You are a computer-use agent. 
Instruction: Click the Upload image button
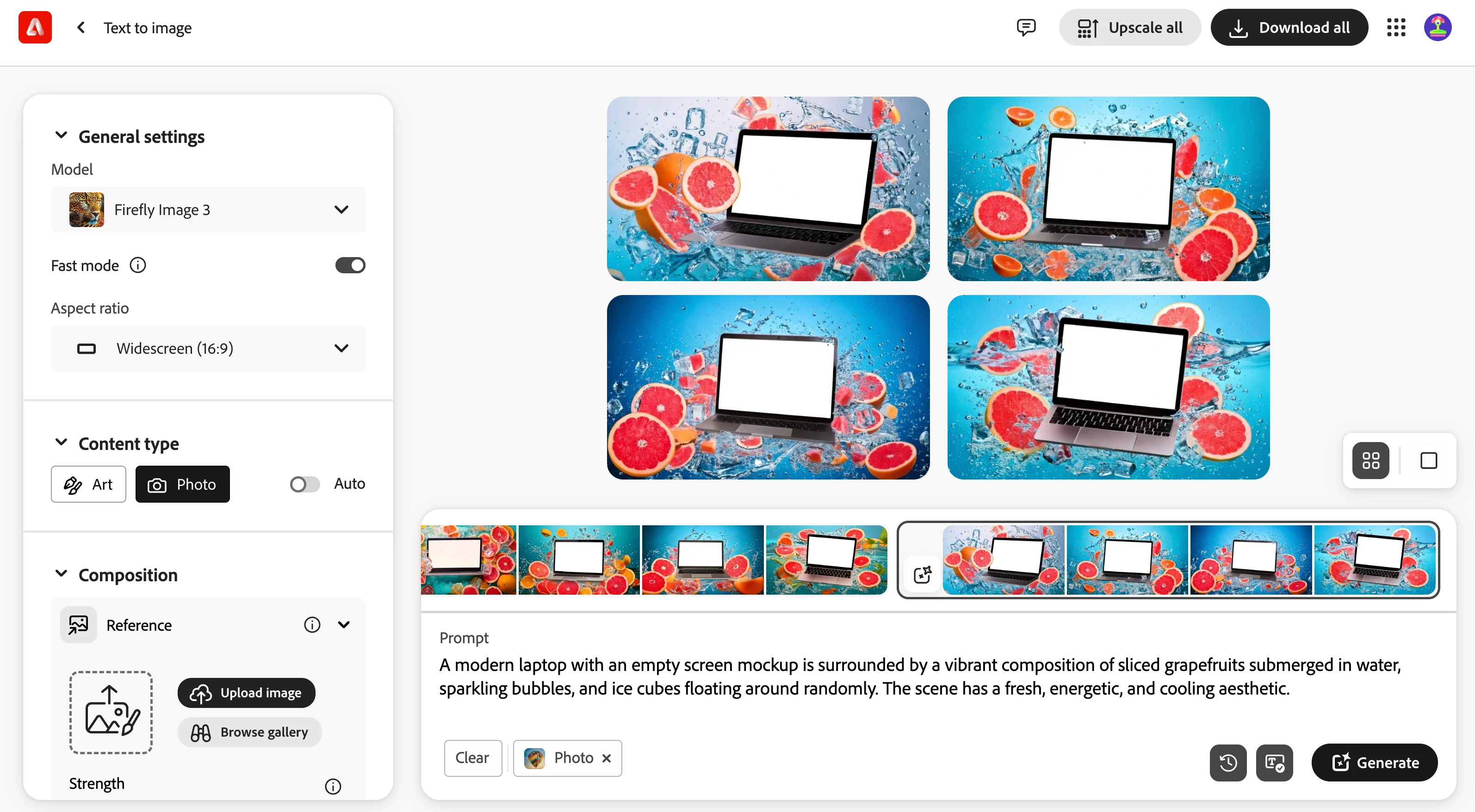coord(246,692)
